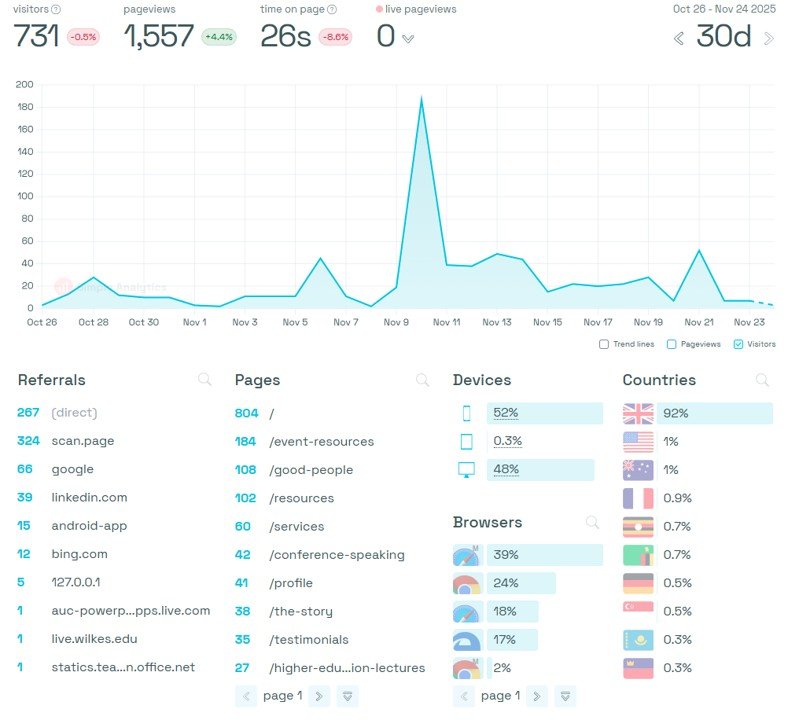This screenshot has height=720, width=788.
Task: Select the desktop monitor device icon
Action: pyautogui.click(x=466, y=470)
